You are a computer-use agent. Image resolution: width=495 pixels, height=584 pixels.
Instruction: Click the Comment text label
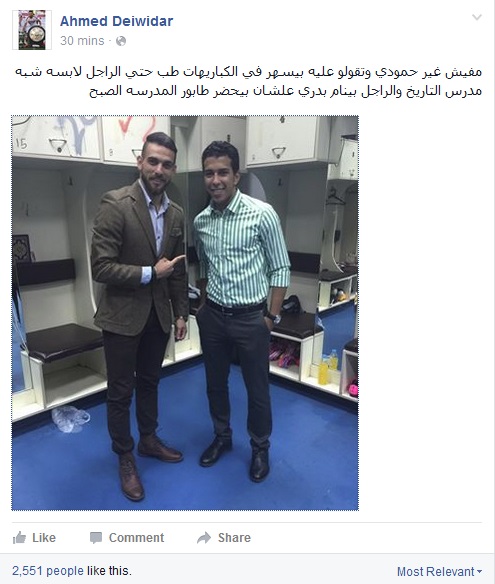pos(136,537)
